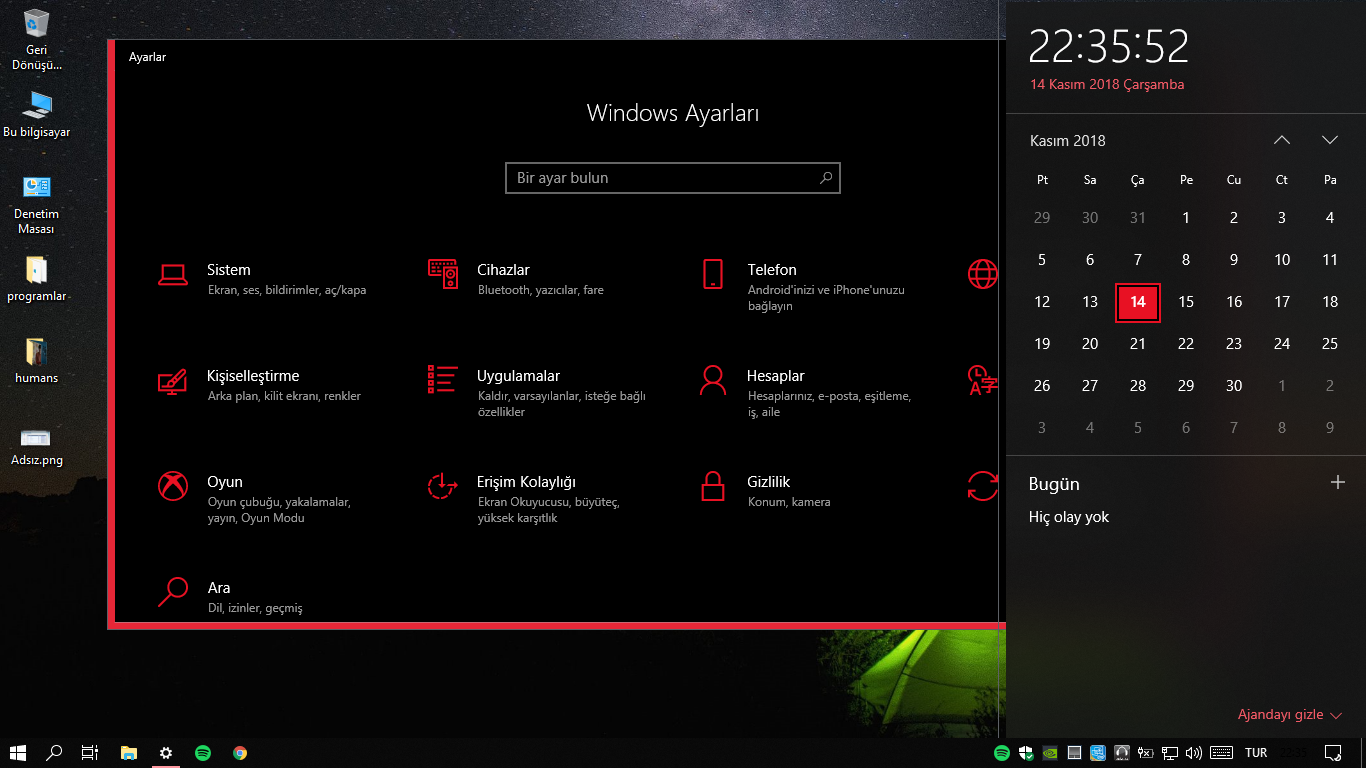Select Geri Dönüşüm recycle bin desktop icon
Screen dimensions: 1366x768
(37, 39)
